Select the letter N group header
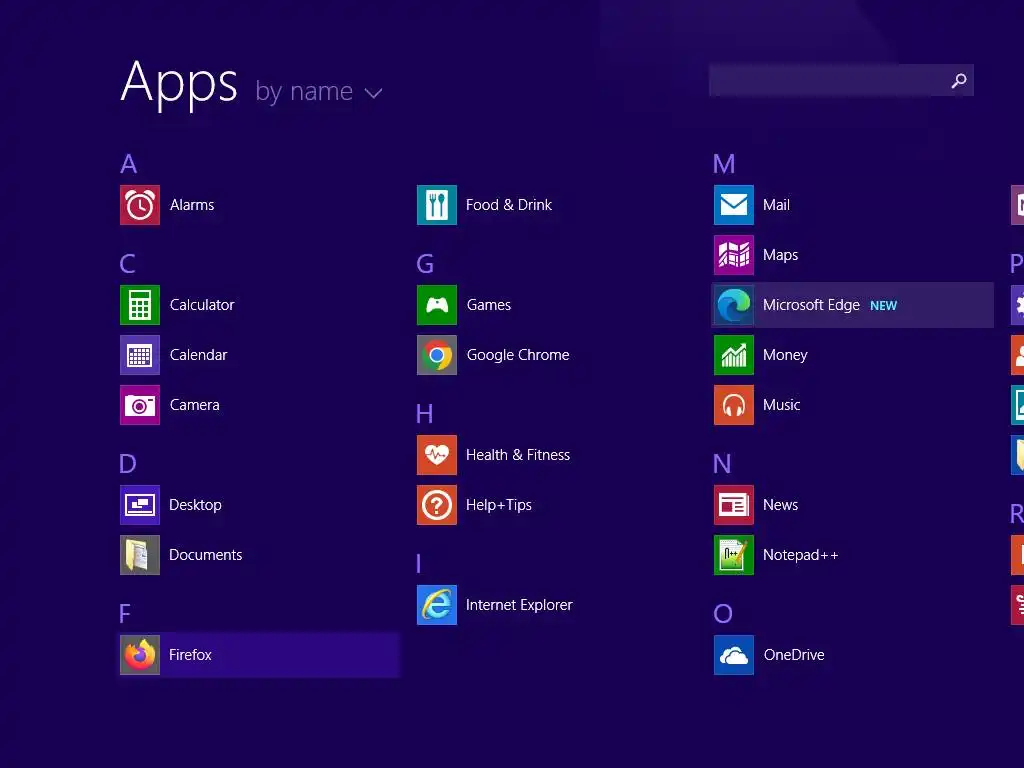 tap(722, 464)
